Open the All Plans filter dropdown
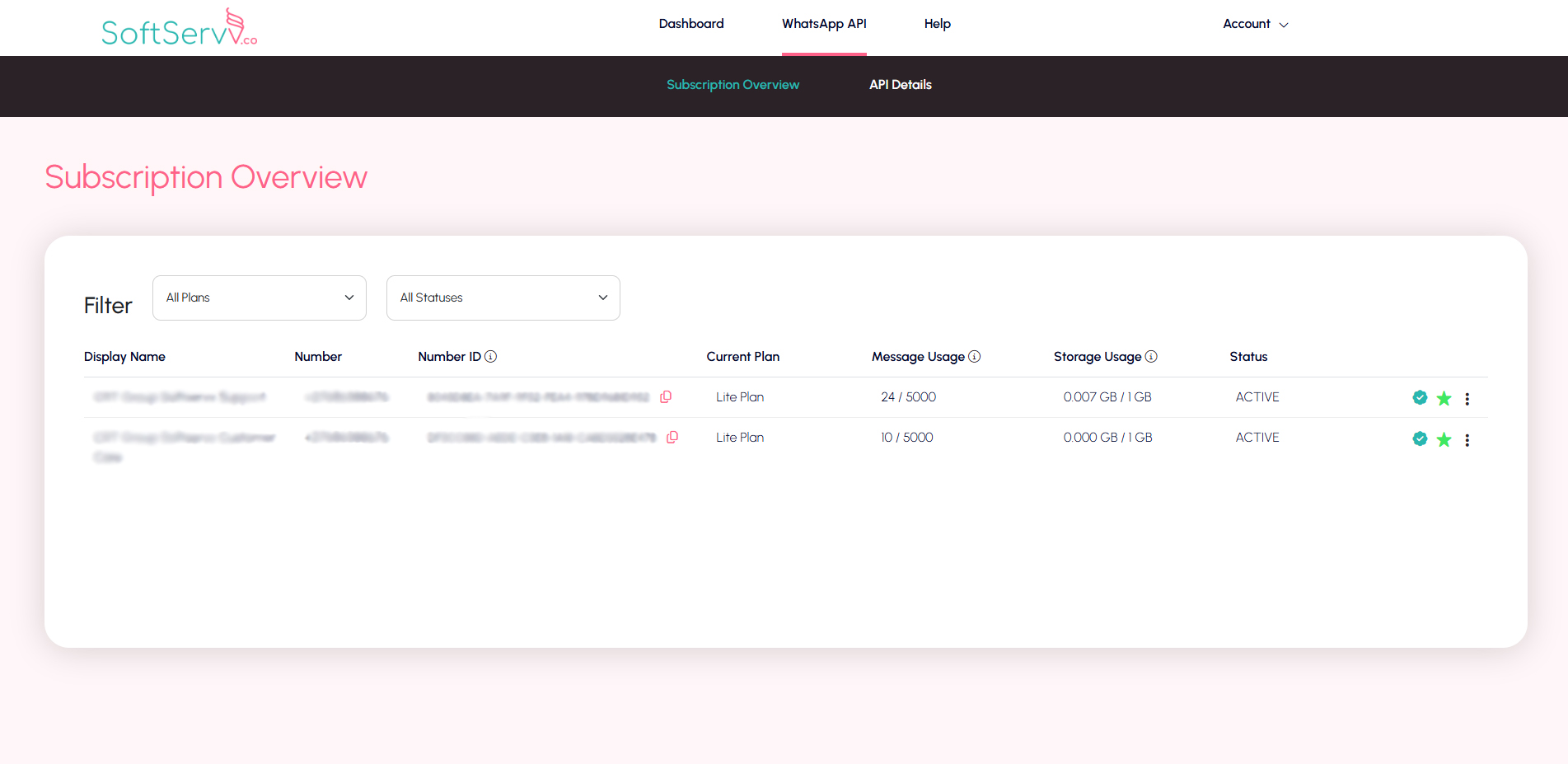 click(x=259, y=298)
